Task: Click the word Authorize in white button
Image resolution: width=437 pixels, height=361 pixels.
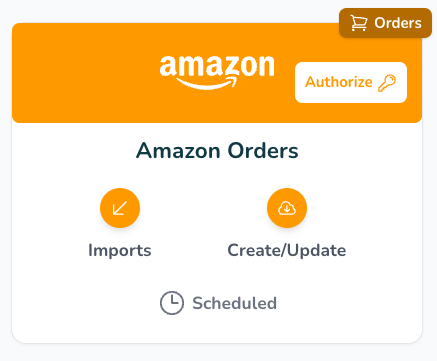Action: pyautogui.click(x=339, y=82)
